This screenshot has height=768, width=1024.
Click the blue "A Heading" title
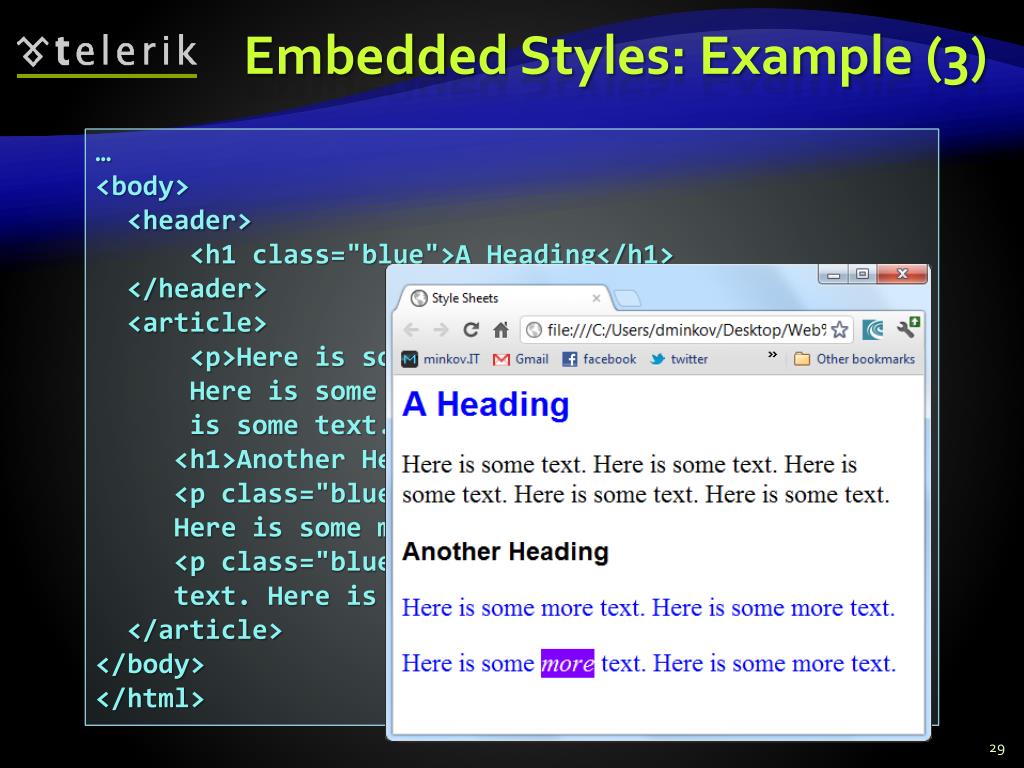[485, 404]
